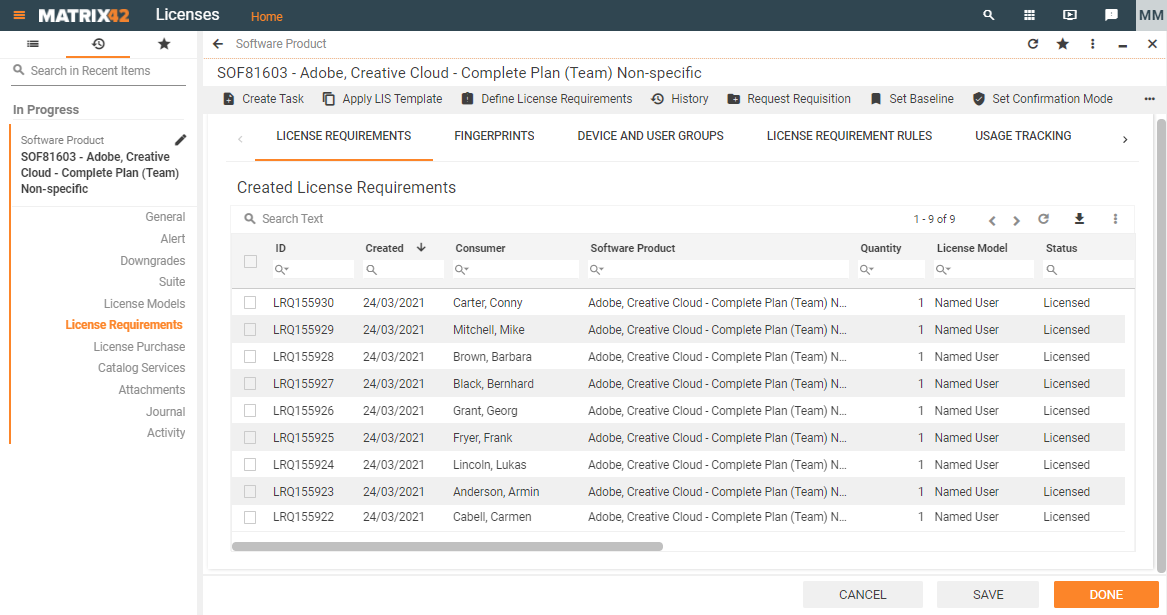The width and height of the screenshot is (1167, 615).
Task: Open Home in top navigation
Action: (x=266, y=16)
